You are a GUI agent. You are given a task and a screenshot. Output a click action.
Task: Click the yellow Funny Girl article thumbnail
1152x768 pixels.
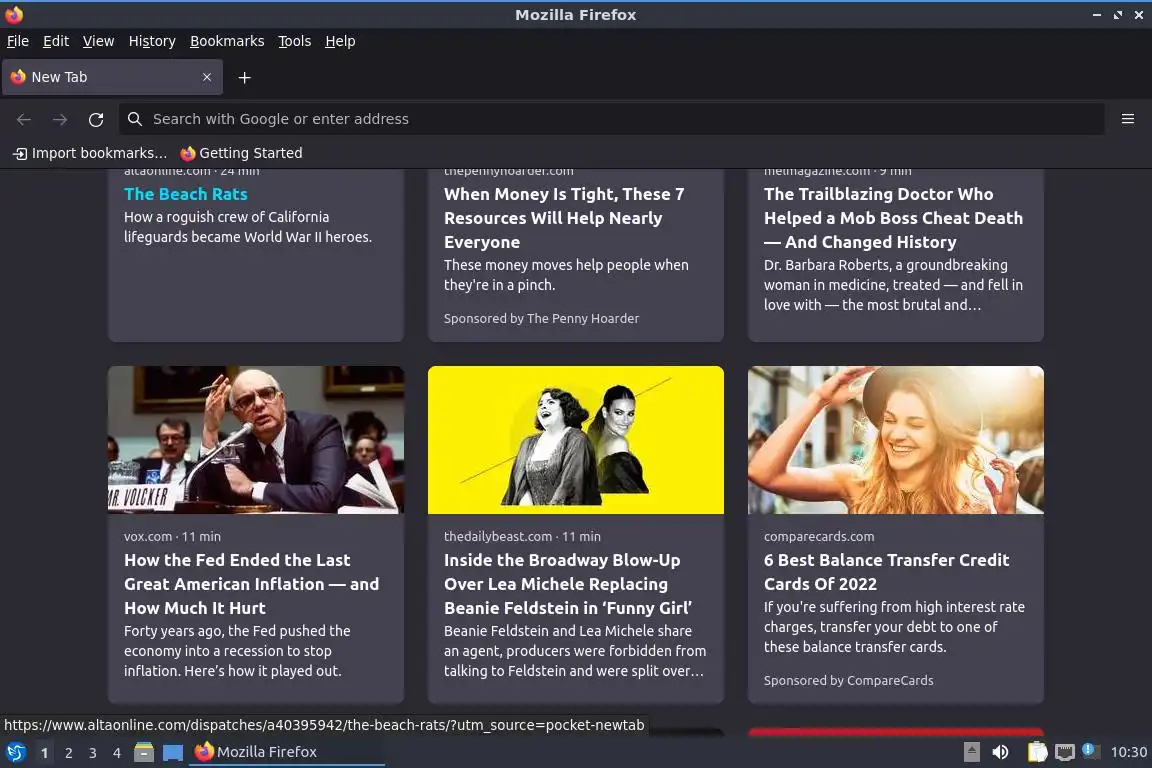[576, 439]
